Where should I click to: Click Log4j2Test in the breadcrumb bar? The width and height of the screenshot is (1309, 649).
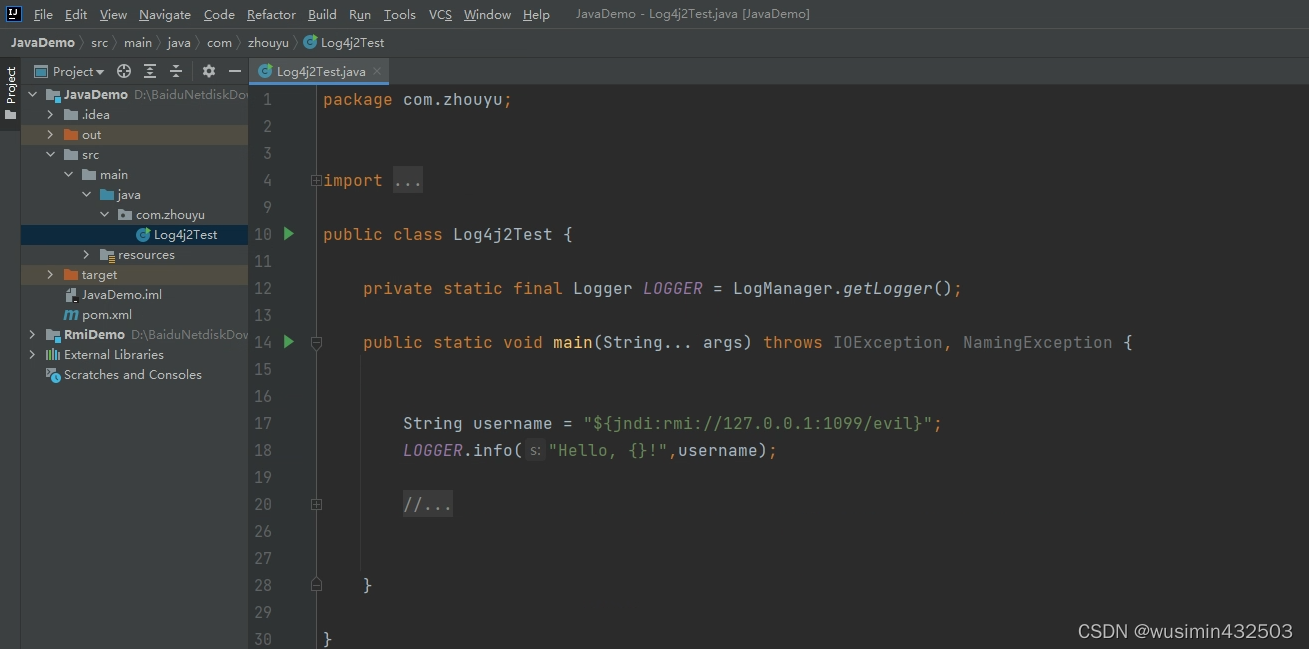coord(343,43)
